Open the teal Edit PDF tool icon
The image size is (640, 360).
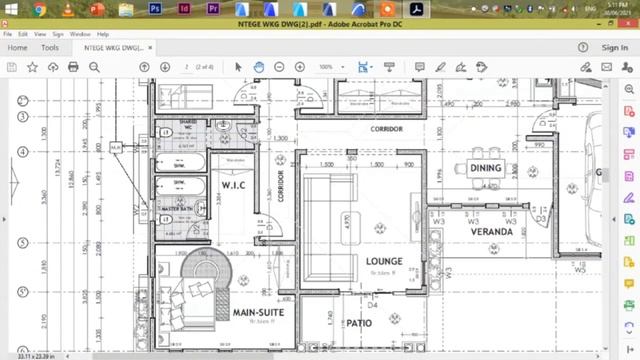coord(629,219)
